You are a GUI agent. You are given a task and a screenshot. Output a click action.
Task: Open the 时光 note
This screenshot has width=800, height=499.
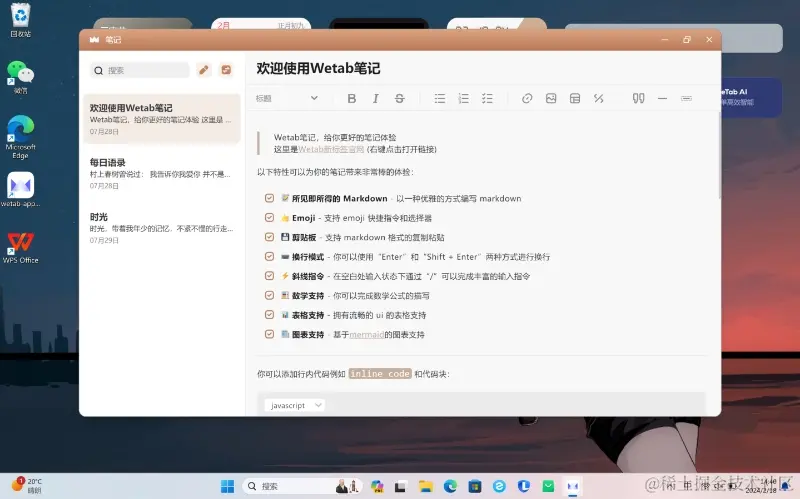click(x=162, y=228)
